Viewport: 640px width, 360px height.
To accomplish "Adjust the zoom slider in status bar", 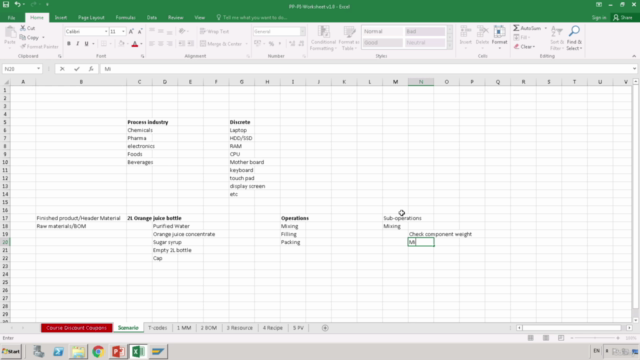I will 595,338.
